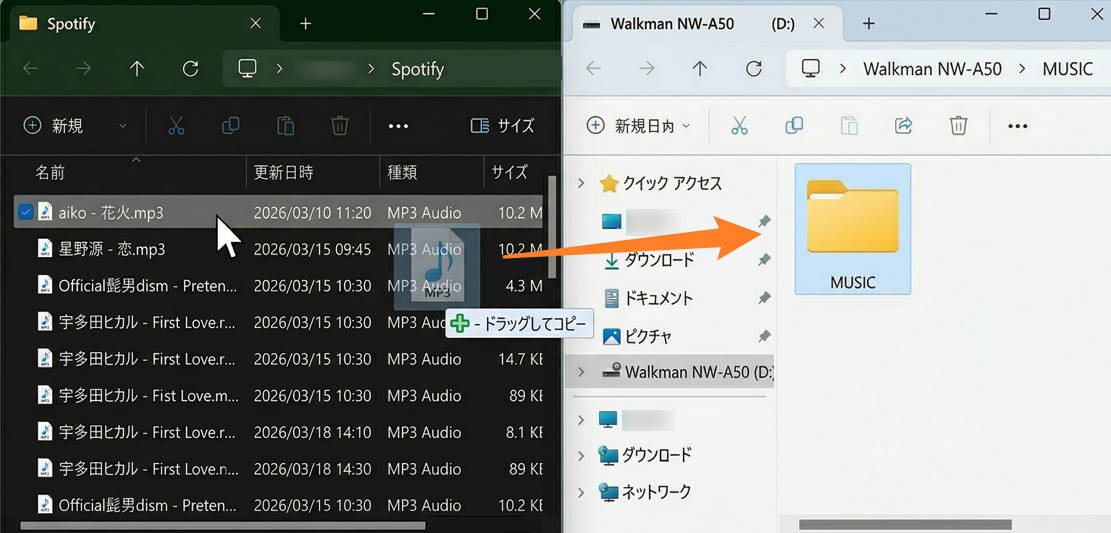The width and height of the screenshot is (1111, 533).
Task: Open 新規 dropdown arrow in Walkman window
Action: pyautogui.click(x=685, y=126)
